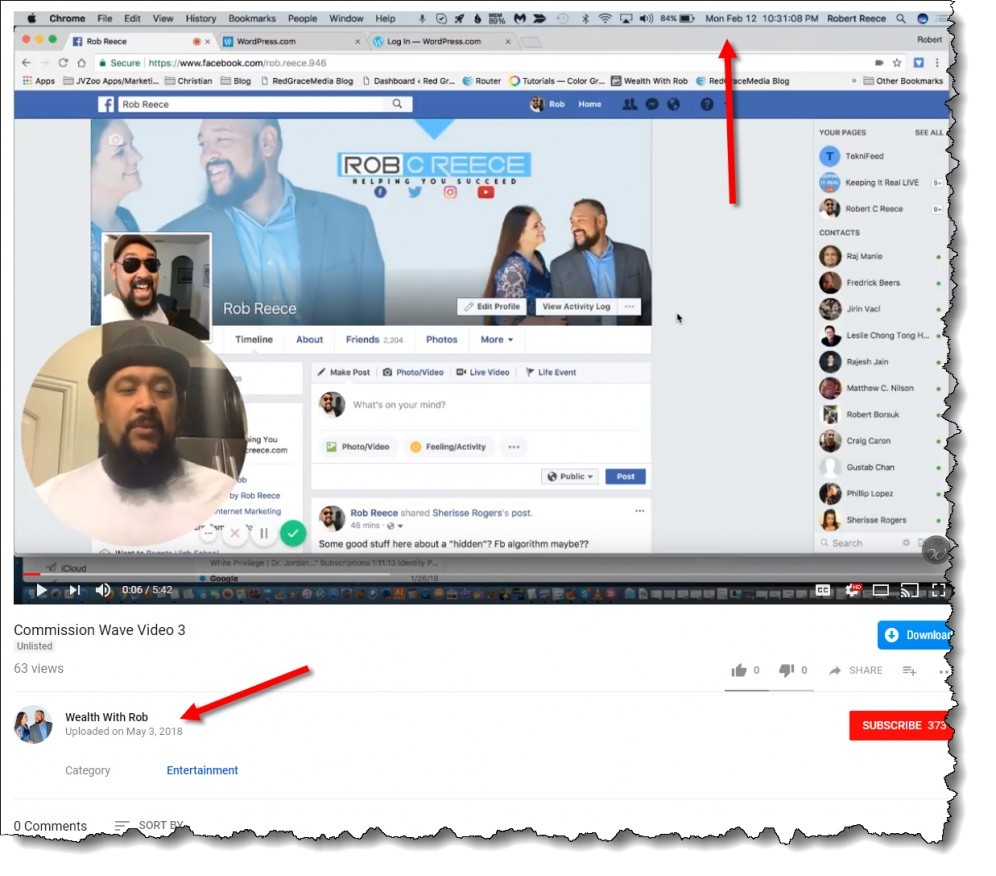Click the Edit Profile button
This screenshot has height=876, width=996.
tap(492, 306)
